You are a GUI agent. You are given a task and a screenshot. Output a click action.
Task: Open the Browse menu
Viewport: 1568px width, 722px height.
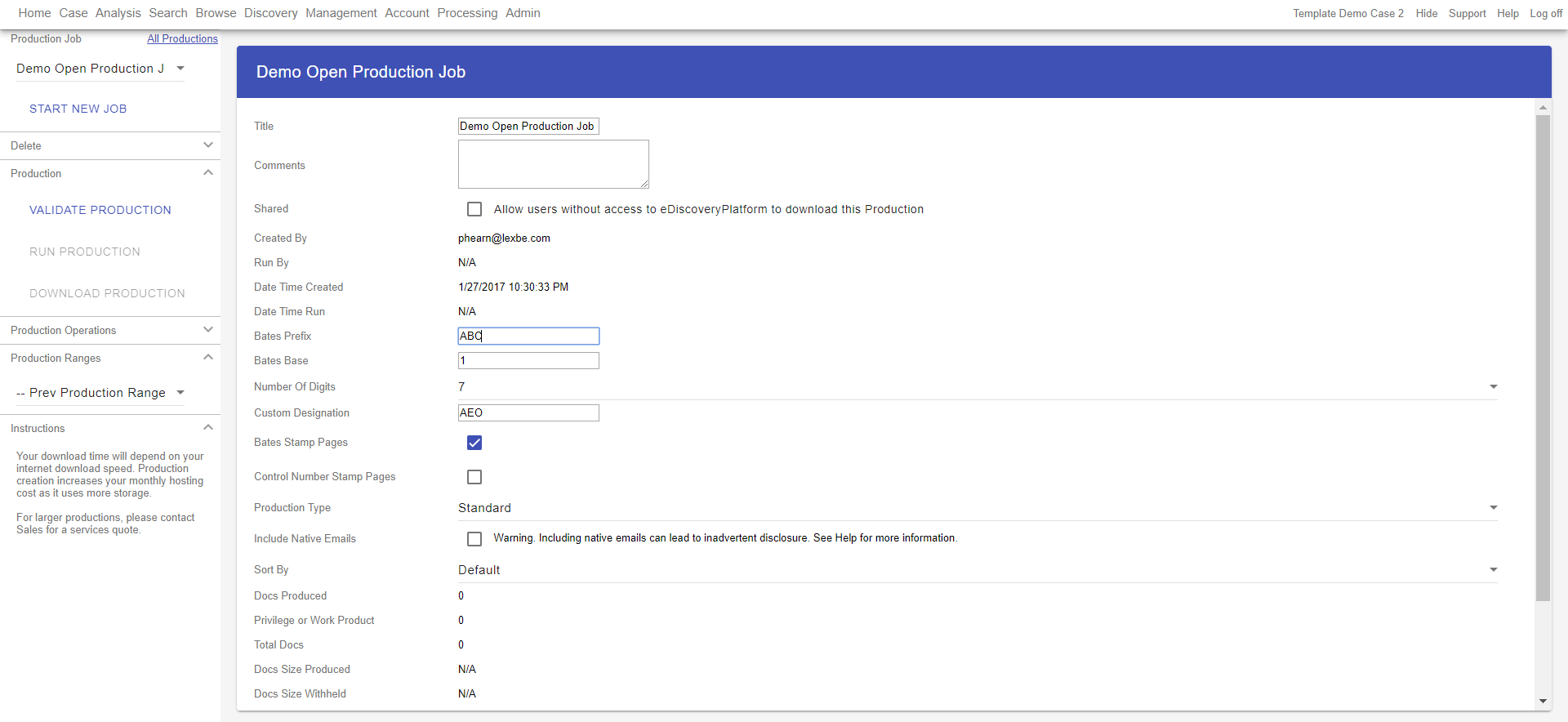point(216,13)
